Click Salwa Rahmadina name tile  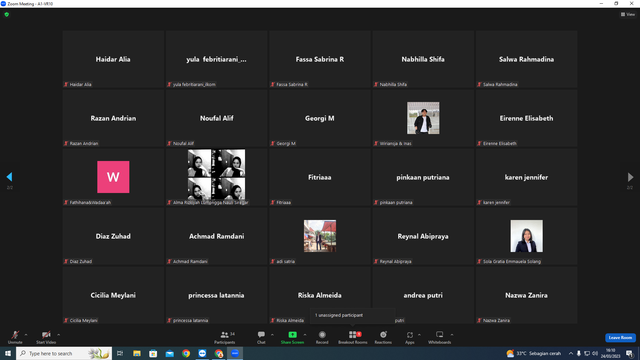[x=527, y=59]
